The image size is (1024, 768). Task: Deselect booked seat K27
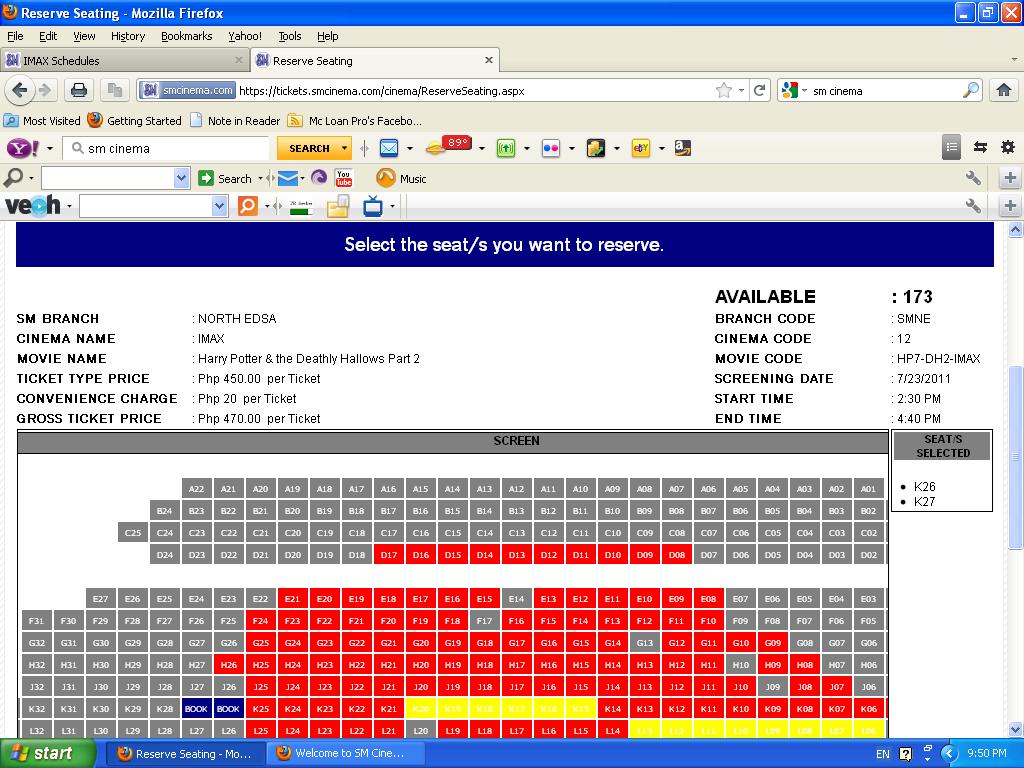[196, 709]
